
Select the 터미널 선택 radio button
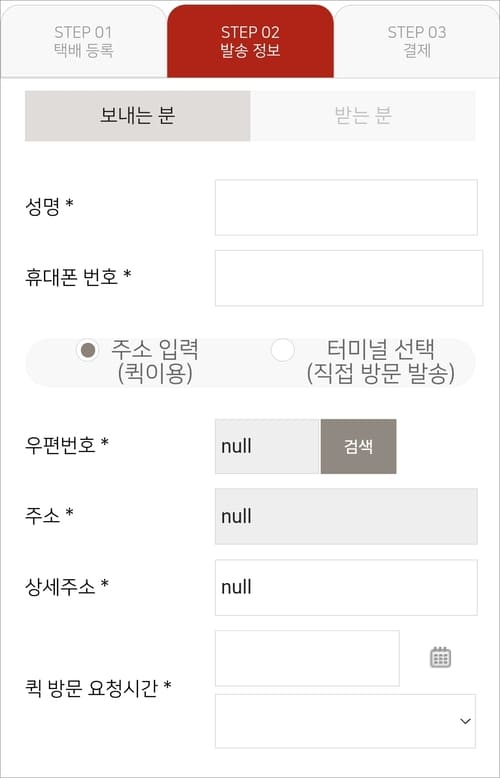pyautogui.click(x=282, y=350)
